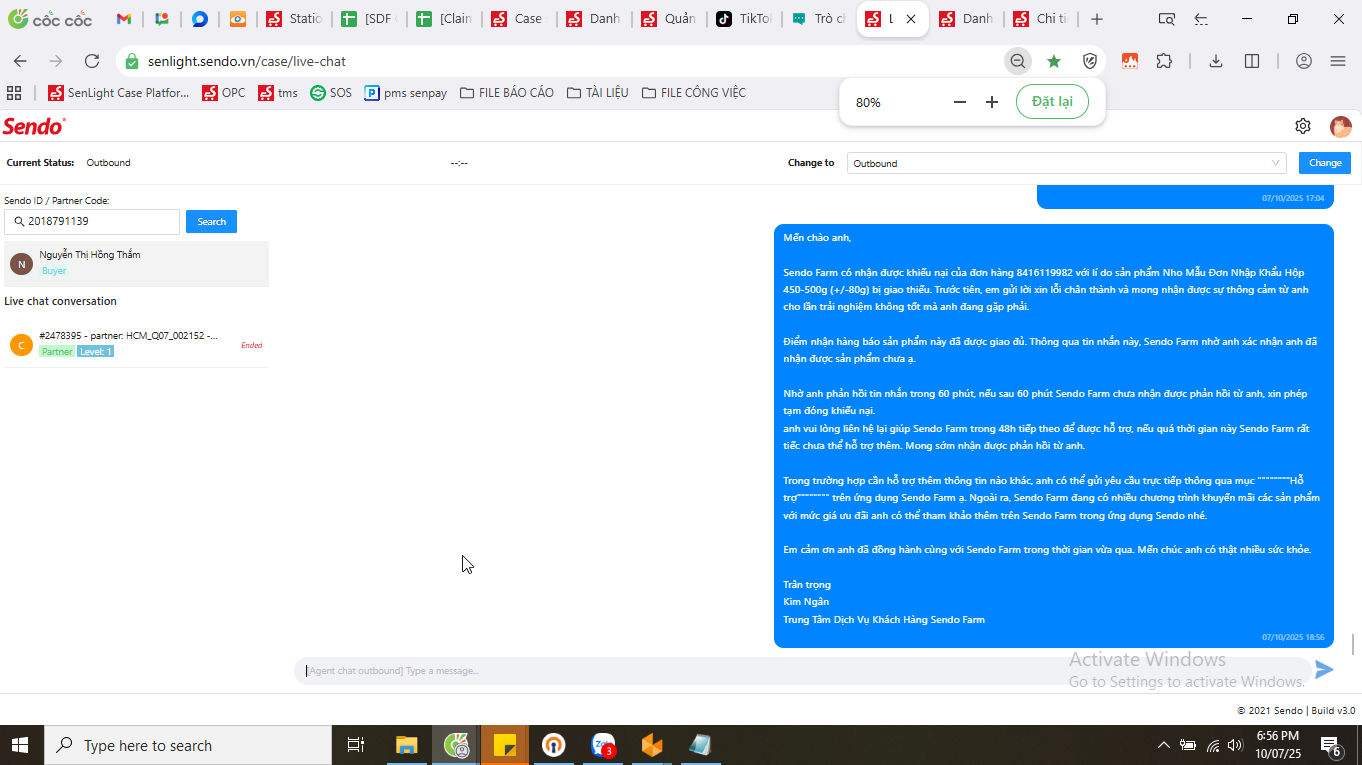This screenshot has width=1362, height=765.
Task: Reset zoom with Đặt lại button
Action: 1052,102
